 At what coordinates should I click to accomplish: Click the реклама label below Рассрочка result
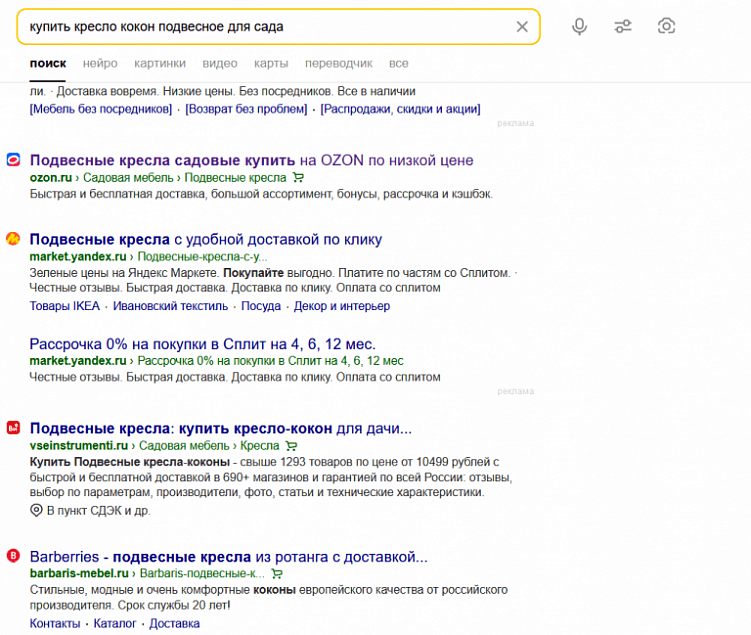(x=515, y=392)
